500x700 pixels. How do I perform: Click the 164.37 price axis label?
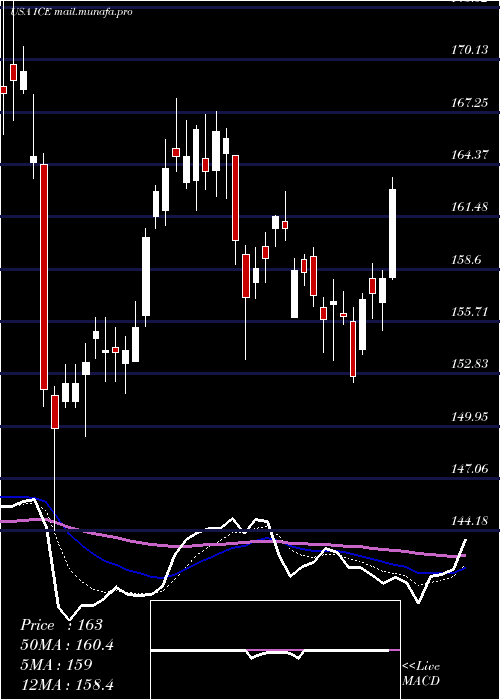click(x=469, y=155)
